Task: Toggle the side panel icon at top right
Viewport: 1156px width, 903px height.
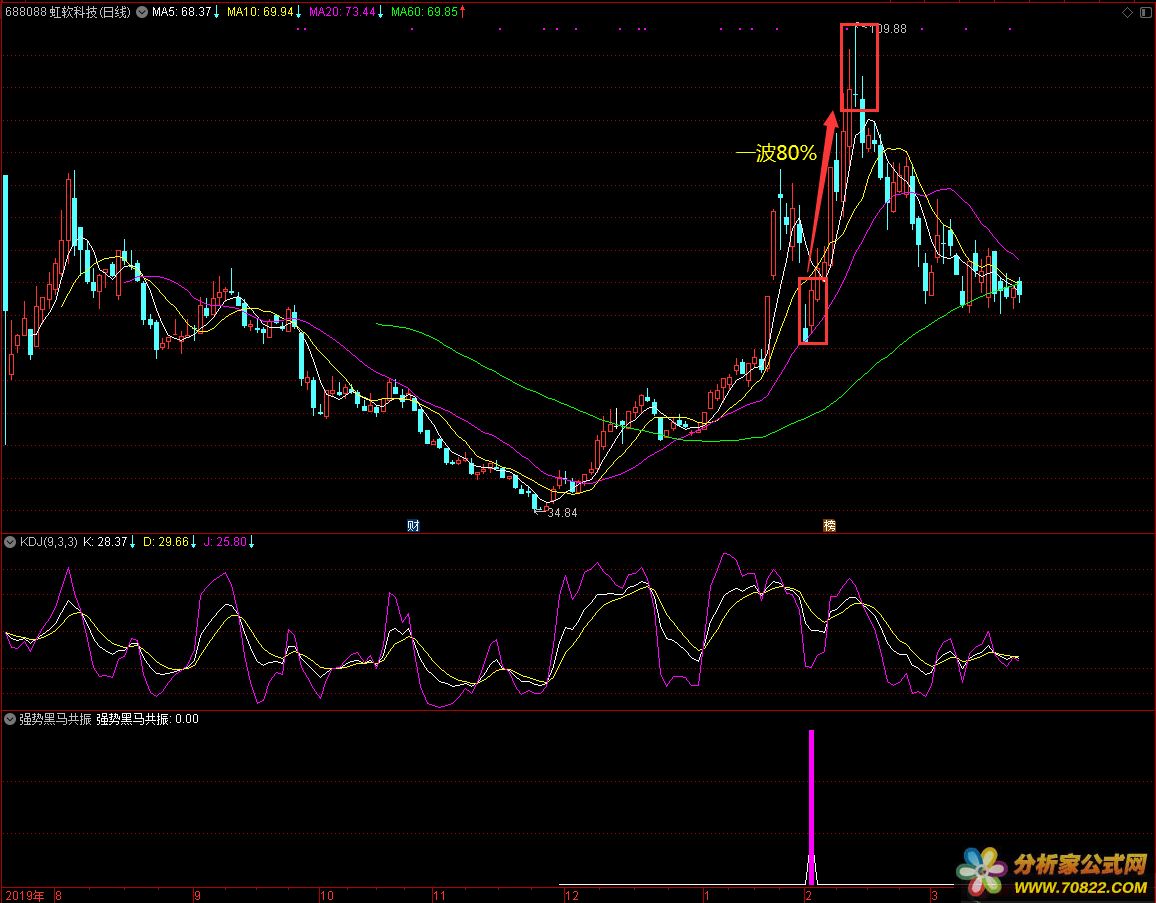Action: (x=1144, y=12)
